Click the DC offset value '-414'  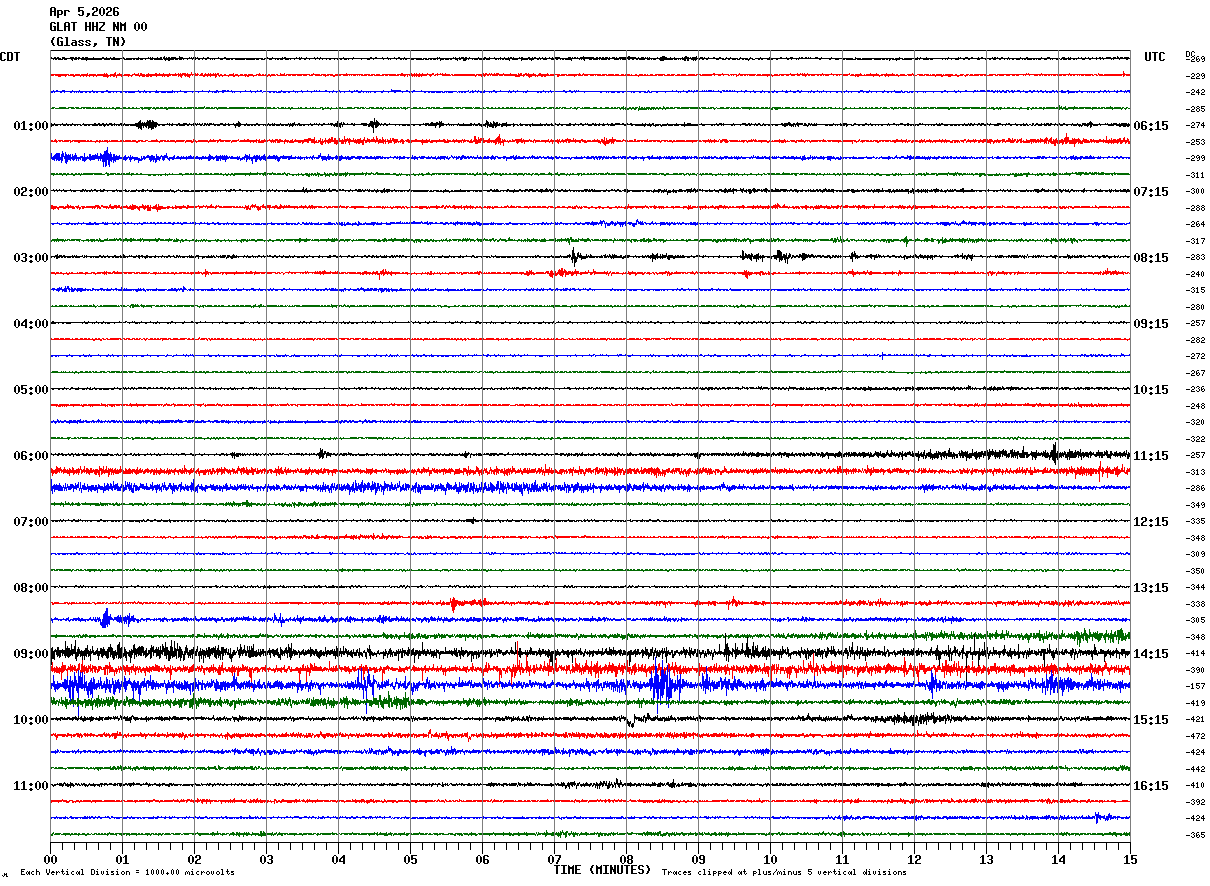click(x=1195, y=653)
